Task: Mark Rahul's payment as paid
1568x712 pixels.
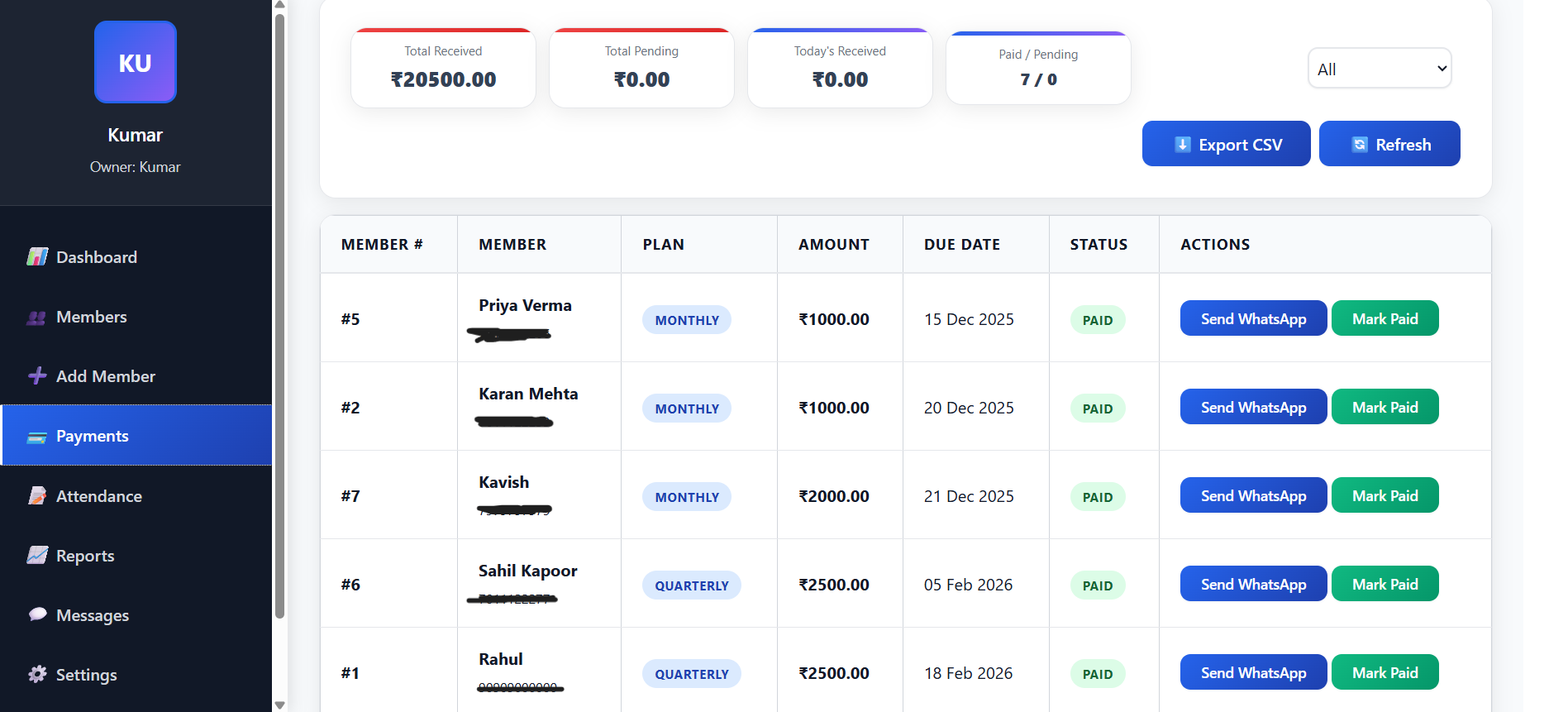Action: [1385, 672]
